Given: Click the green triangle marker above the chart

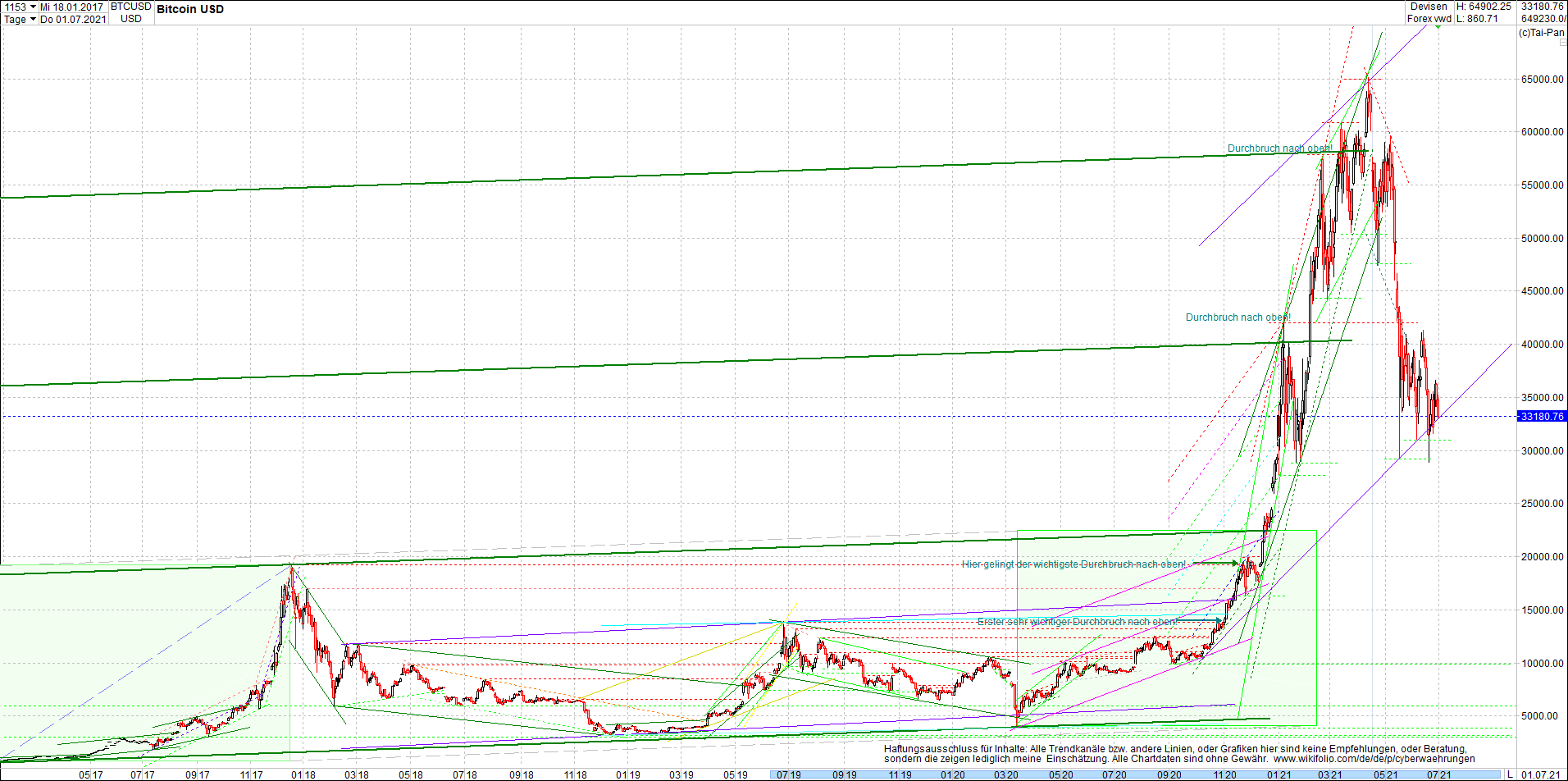Looking at the screenshot, I should pyautogui.click(x=1438, y=27).
